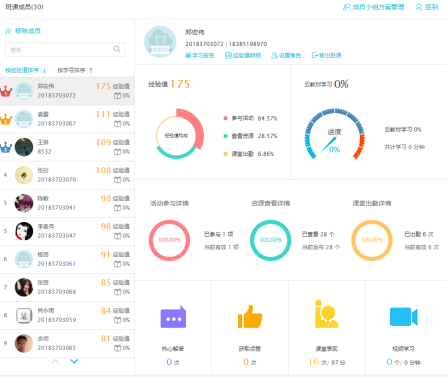Click the cloud textbook progress gauge
The image size is (447, 378).
[334, 134]
